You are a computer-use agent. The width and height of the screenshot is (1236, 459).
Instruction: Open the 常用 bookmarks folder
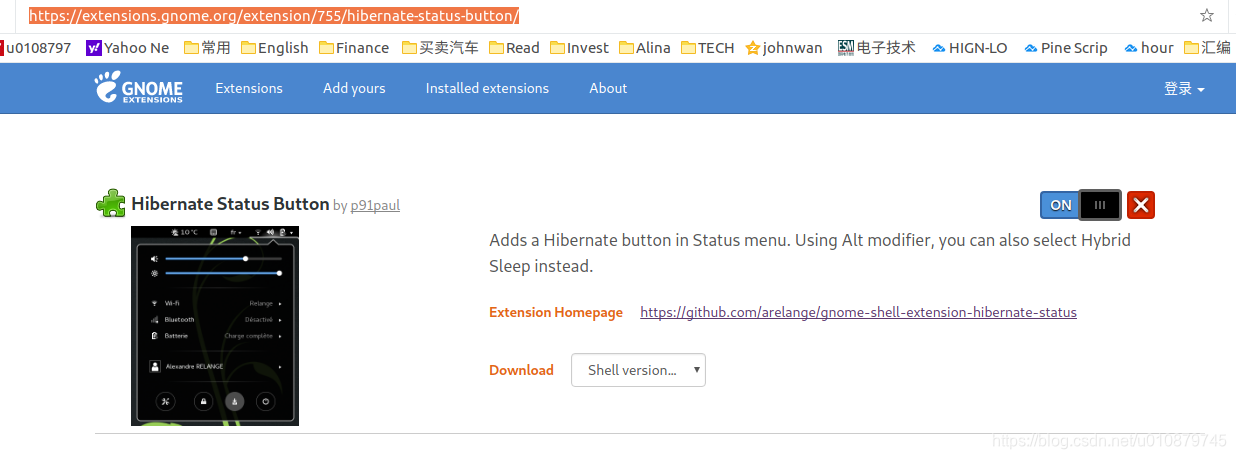206,47
